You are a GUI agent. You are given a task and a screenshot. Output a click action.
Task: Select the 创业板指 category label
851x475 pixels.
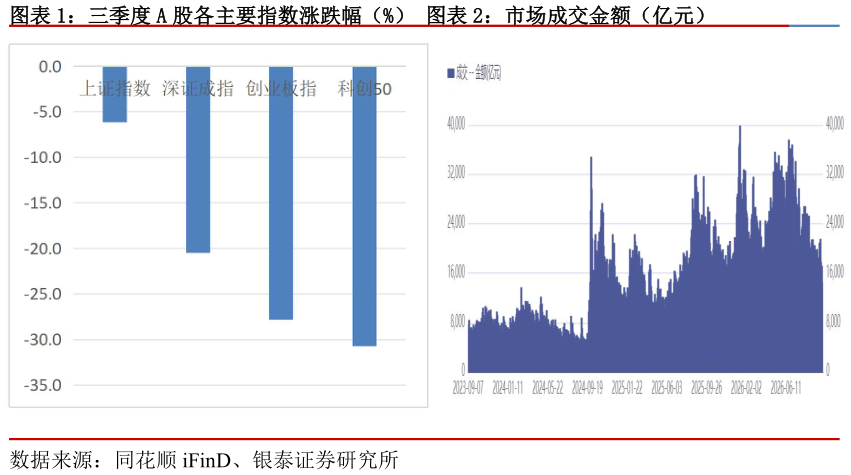(281, 88)
